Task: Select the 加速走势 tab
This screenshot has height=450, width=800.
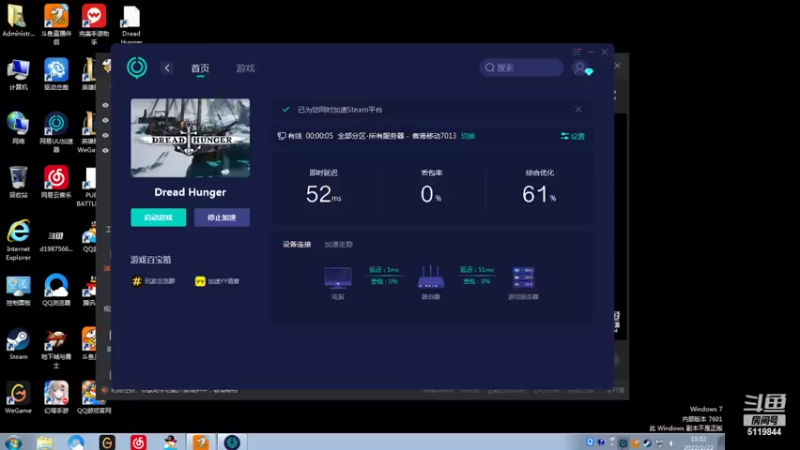Action: coord(338,244)
